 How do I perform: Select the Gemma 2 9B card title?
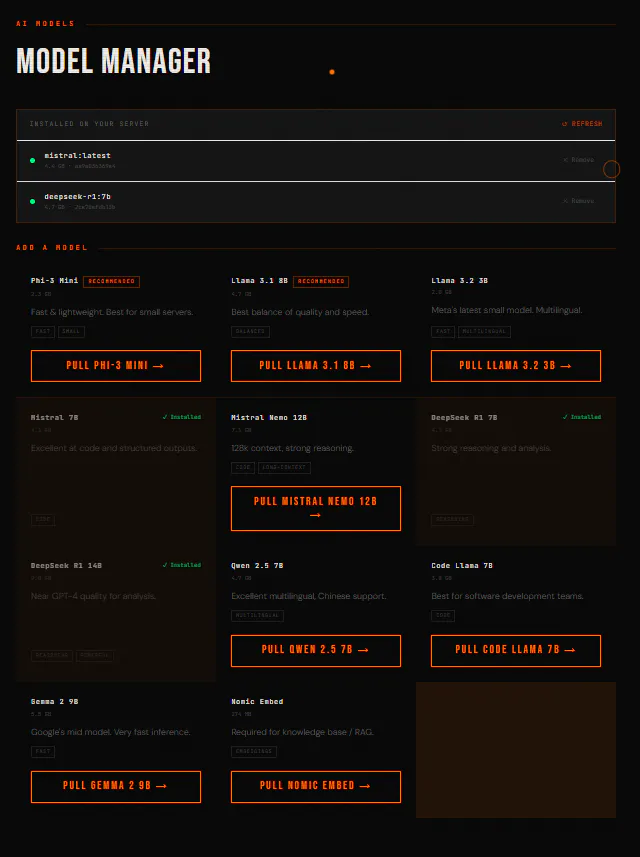[x=54, y=702]
